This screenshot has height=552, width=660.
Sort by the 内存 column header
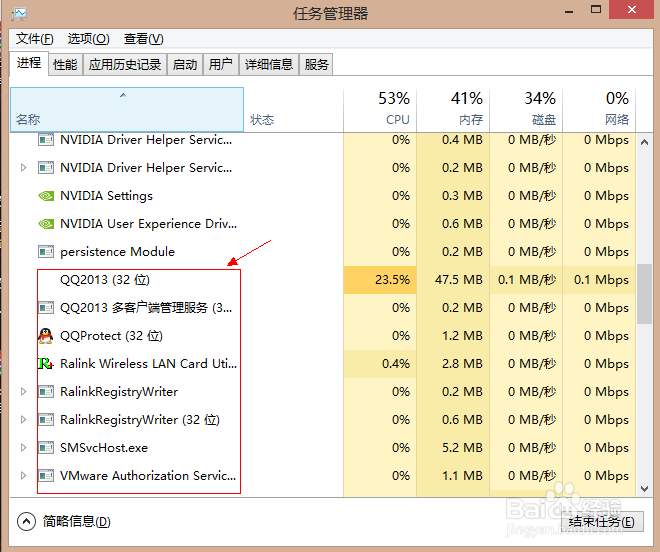[x=453, y=109]
